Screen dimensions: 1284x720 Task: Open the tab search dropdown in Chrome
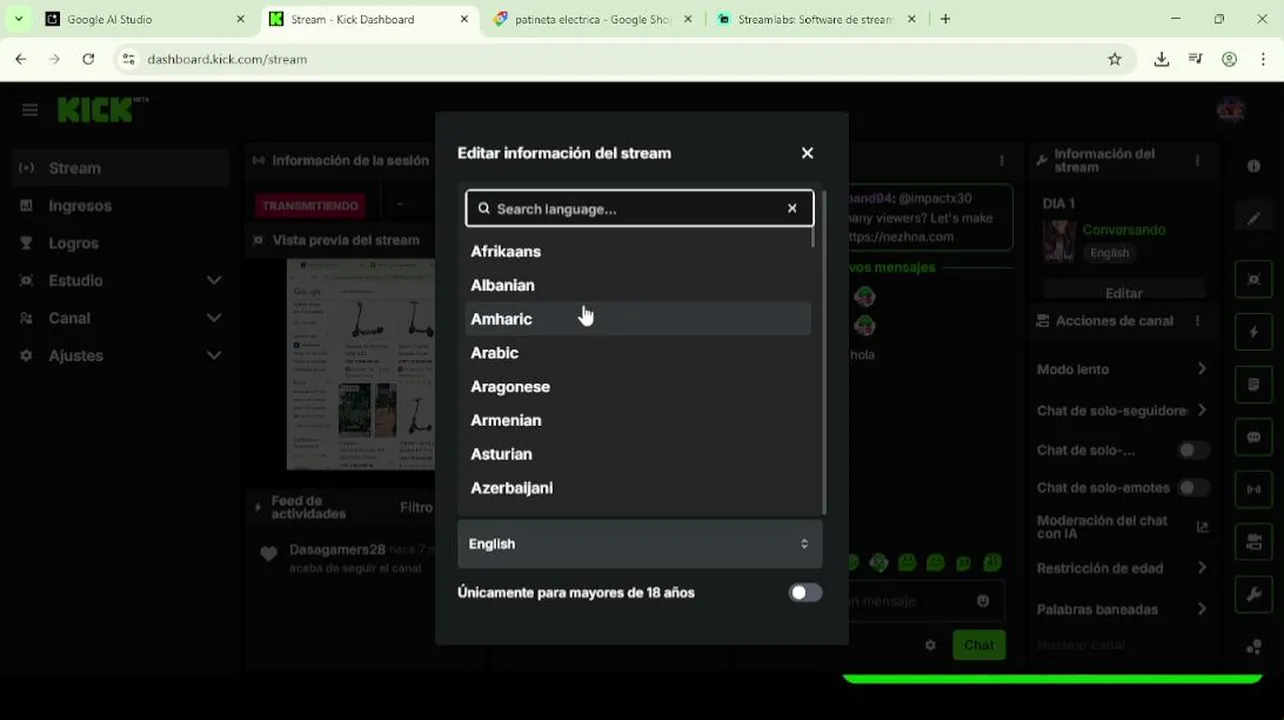tap(19, 19)
